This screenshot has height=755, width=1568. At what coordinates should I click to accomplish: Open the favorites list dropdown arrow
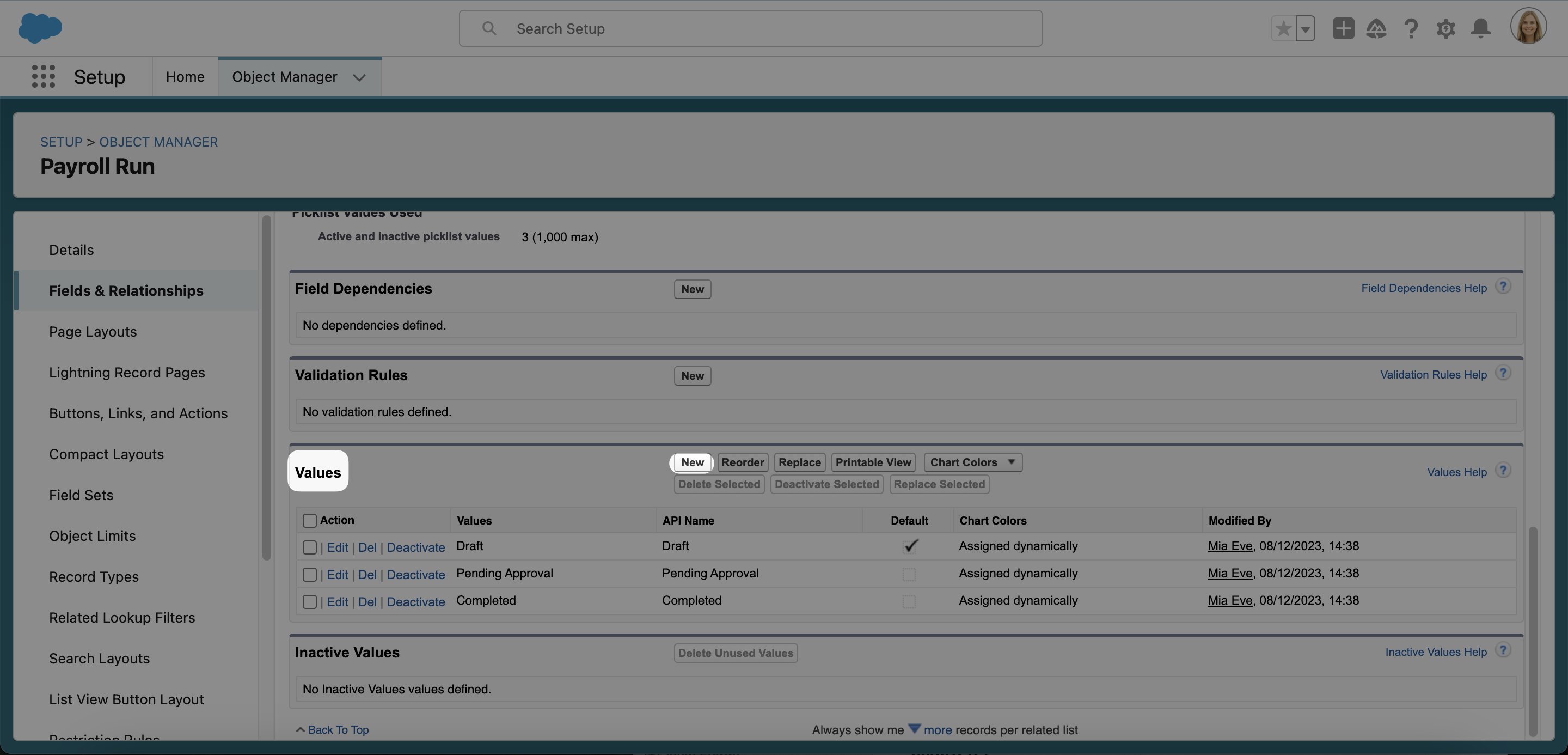pyautogui.click(x=1305, y=29)
